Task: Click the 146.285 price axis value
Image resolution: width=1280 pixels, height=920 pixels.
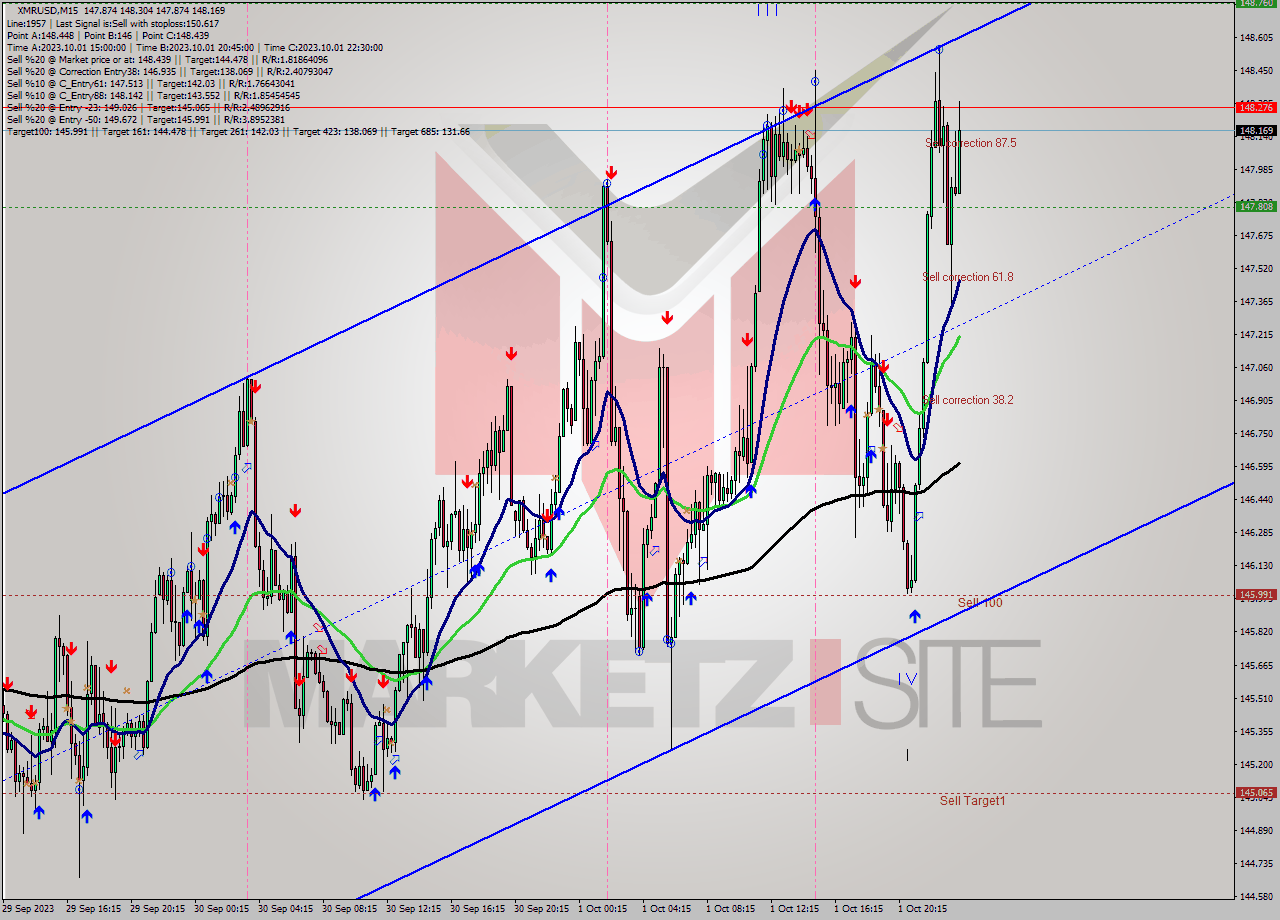Action: pos(1256,532)
